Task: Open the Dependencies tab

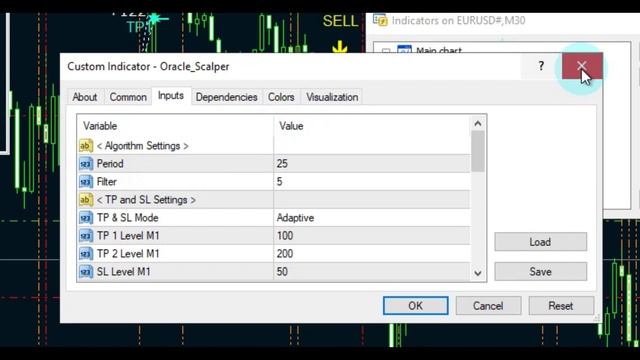Action: [227, 97]
